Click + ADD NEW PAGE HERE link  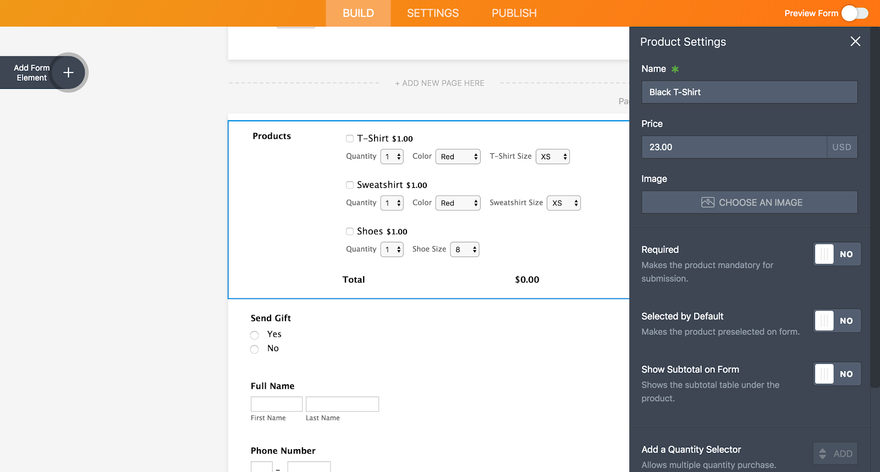click(439, 83)
